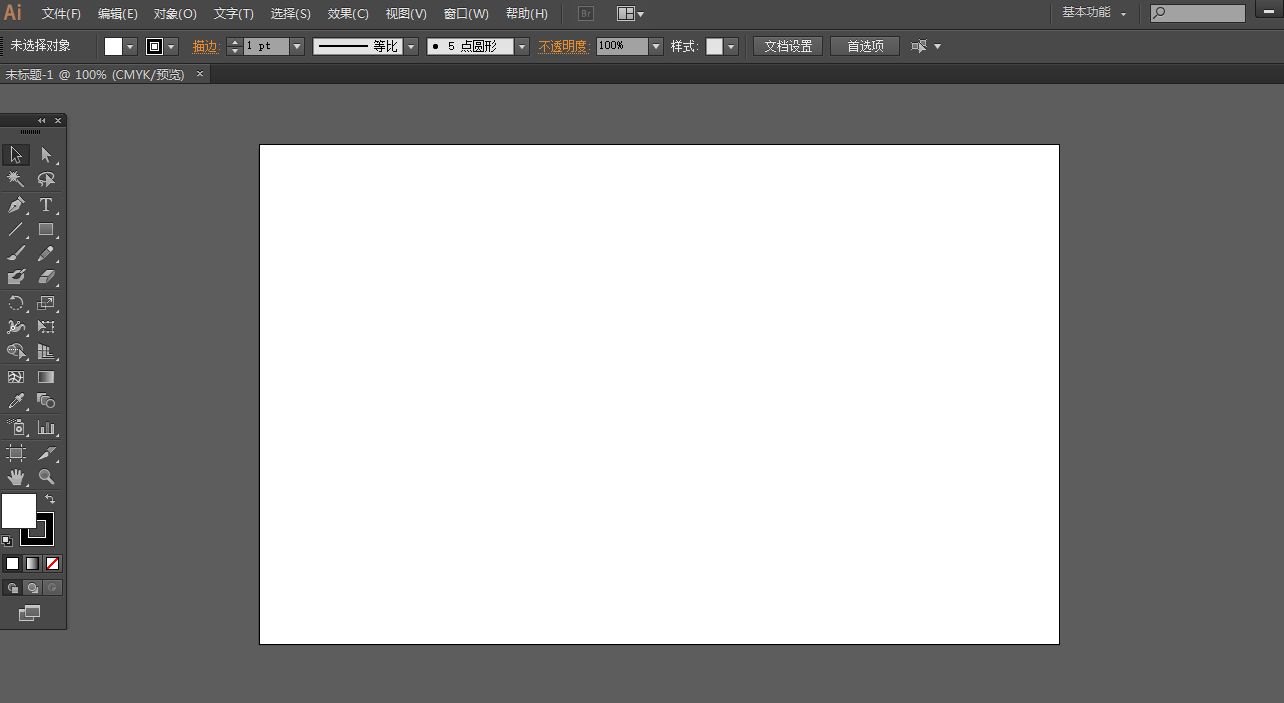1284x703 pixels.
Task: Choose the Eraser tool
Action: (x=46, y=278)
